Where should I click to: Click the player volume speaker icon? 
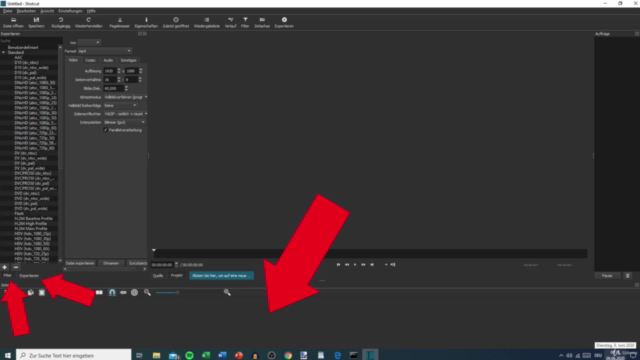[x=393, y=264]
